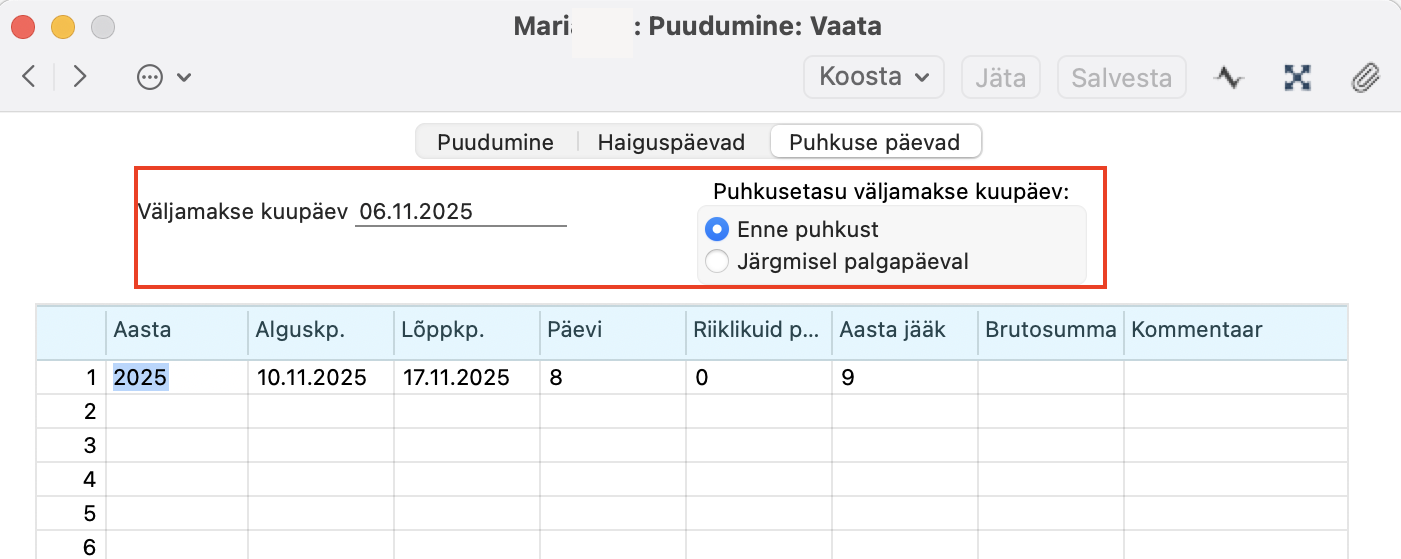Viewport: 1401px width, 559px height.
Task: Go to the next record arrow
Action: click(x=80, y=77)
